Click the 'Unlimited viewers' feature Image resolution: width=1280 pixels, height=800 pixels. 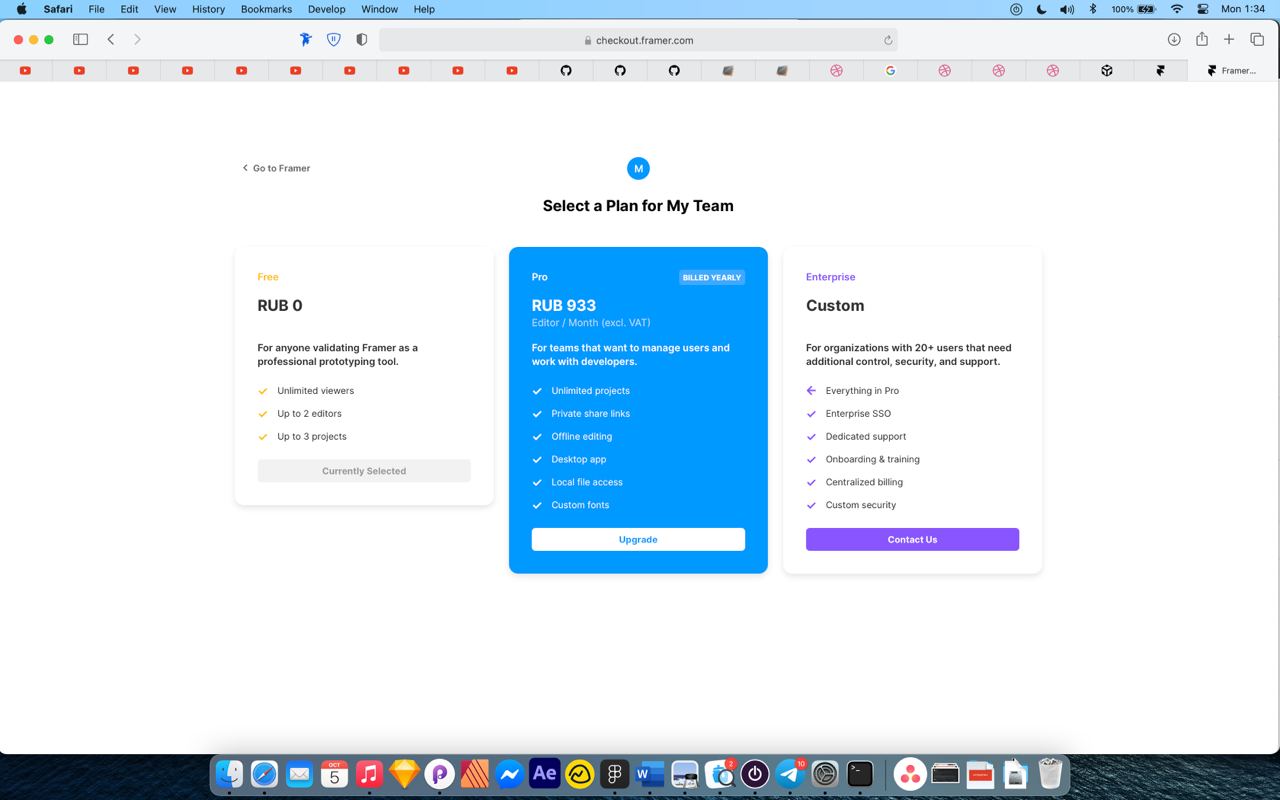(316, 391)
